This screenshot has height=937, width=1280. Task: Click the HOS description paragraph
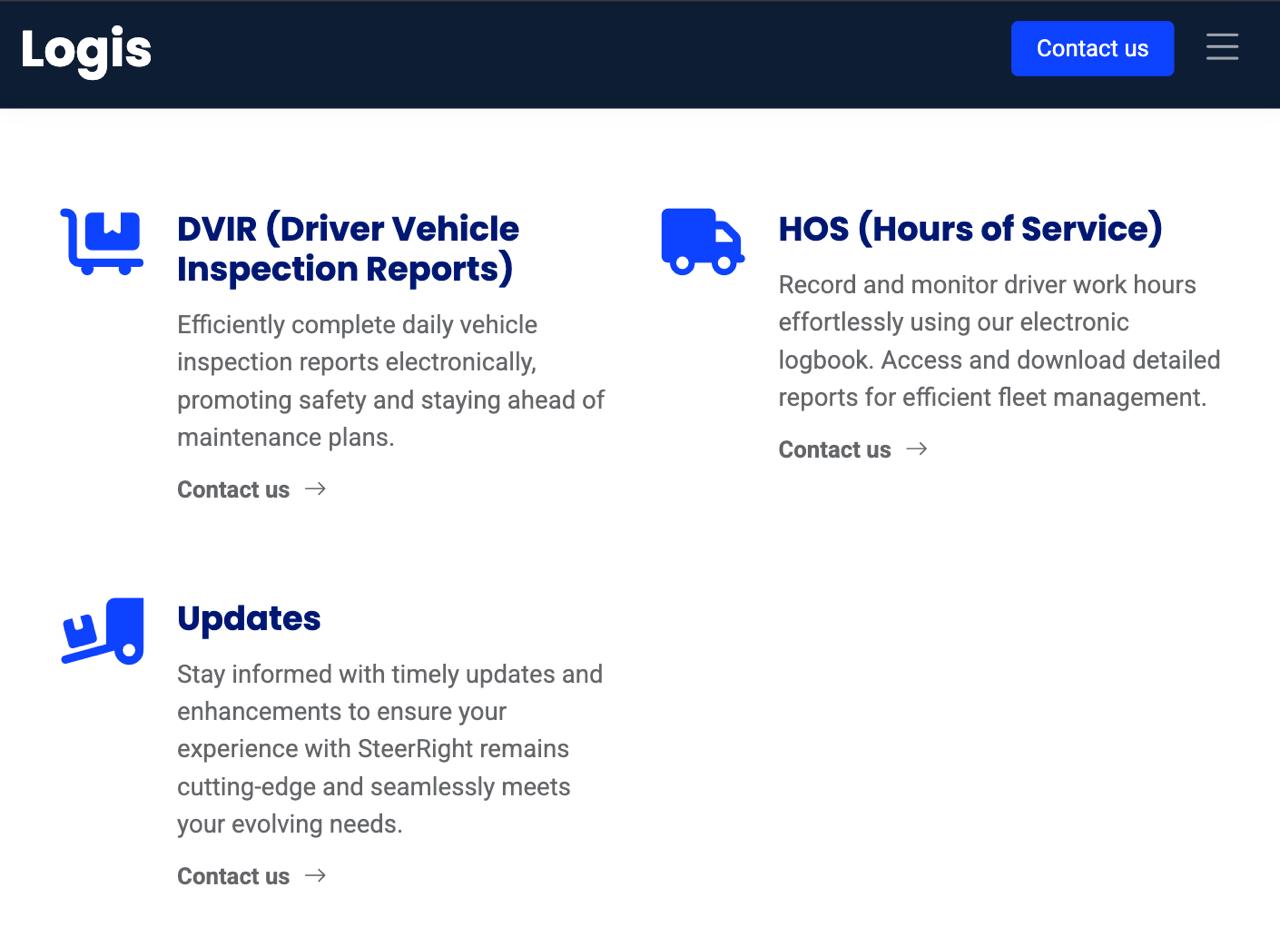pos(998,341)
